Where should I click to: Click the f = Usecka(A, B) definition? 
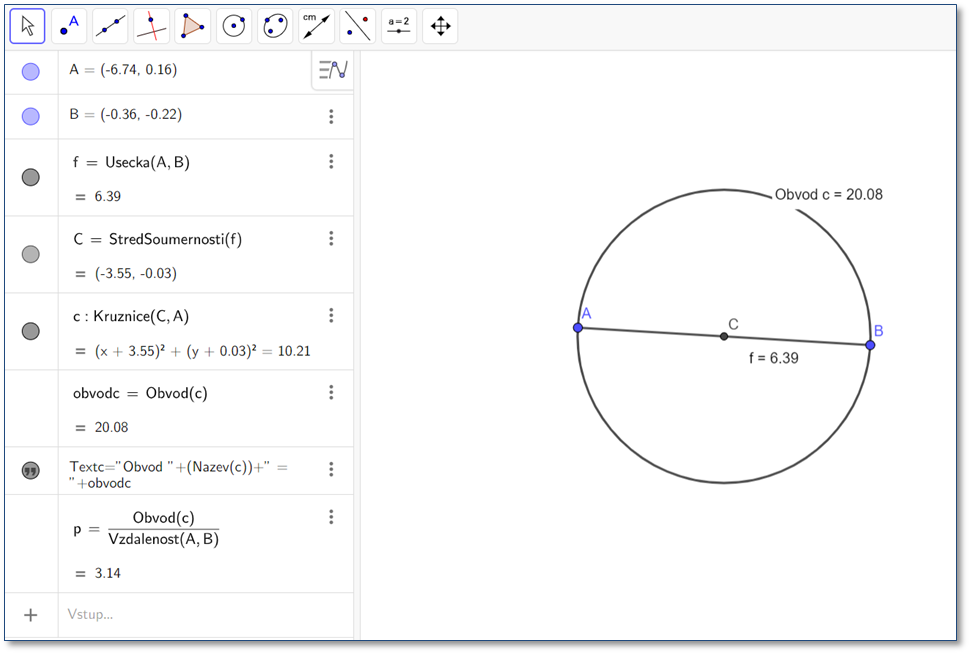tap(131, 162)
